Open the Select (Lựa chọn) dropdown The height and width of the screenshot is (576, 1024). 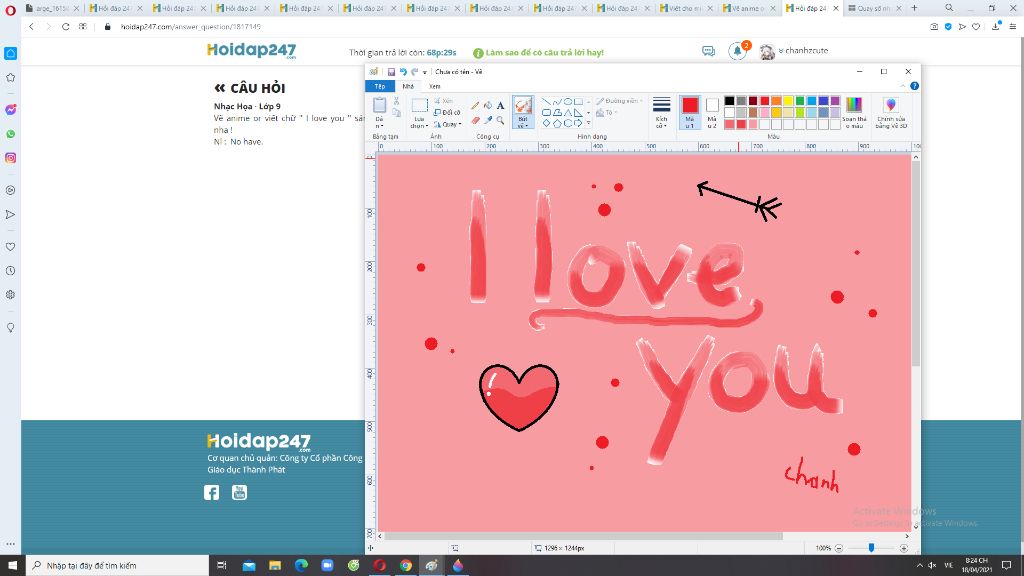pyautogui.click(x=419, y=123)
